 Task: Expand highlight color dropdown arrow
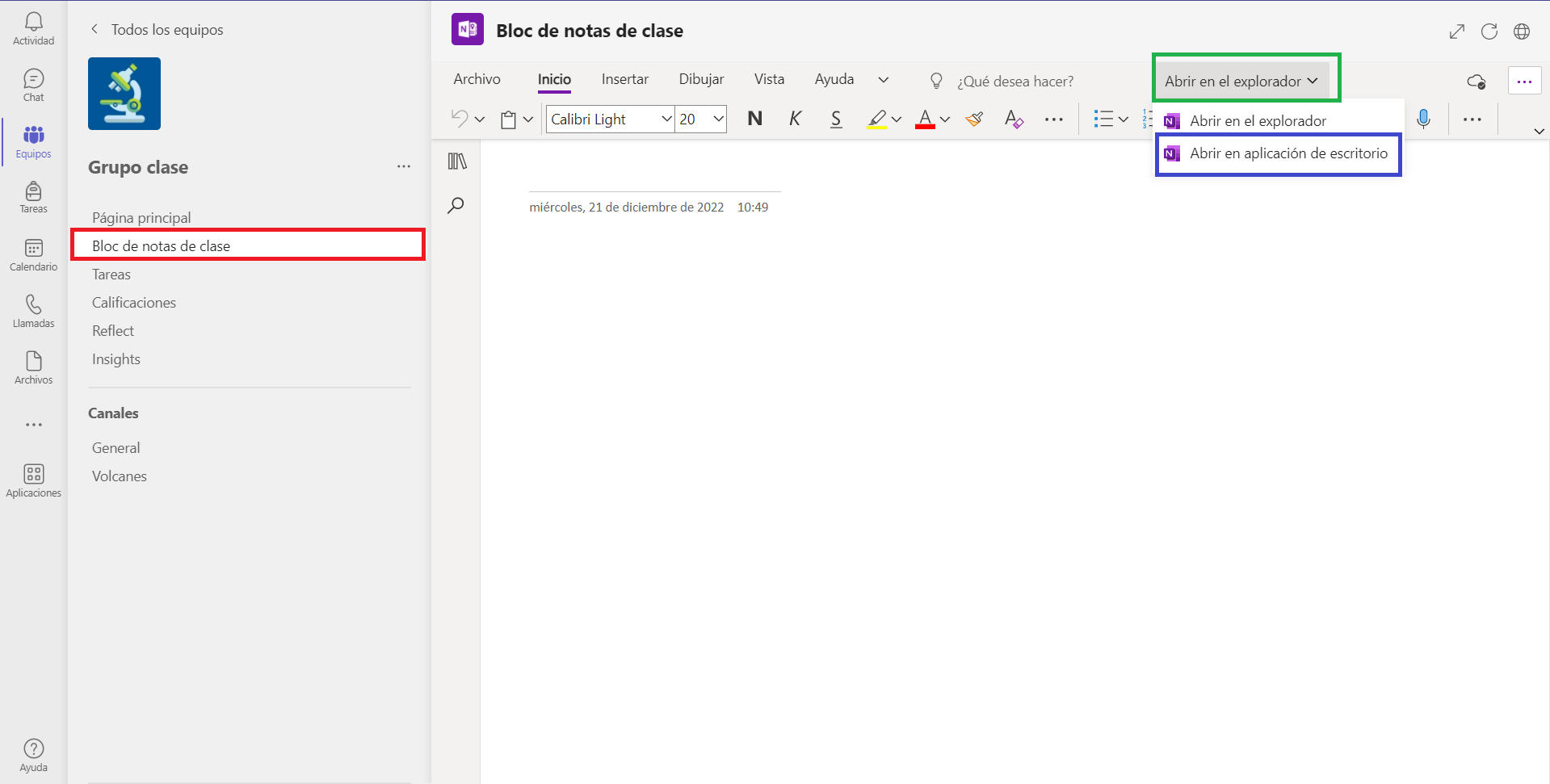click(x=897, y=119)
